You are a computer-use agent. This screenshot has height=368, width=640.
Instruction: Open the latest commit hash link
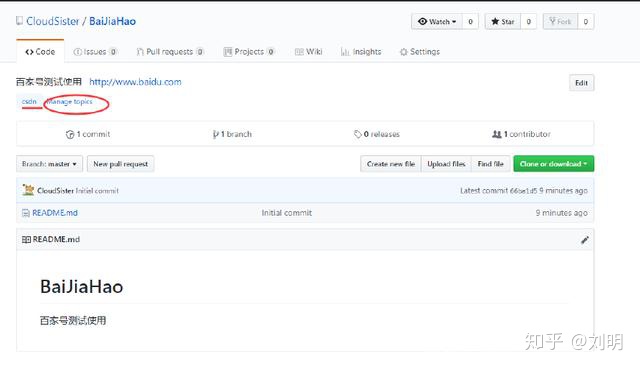pos(524,191)
